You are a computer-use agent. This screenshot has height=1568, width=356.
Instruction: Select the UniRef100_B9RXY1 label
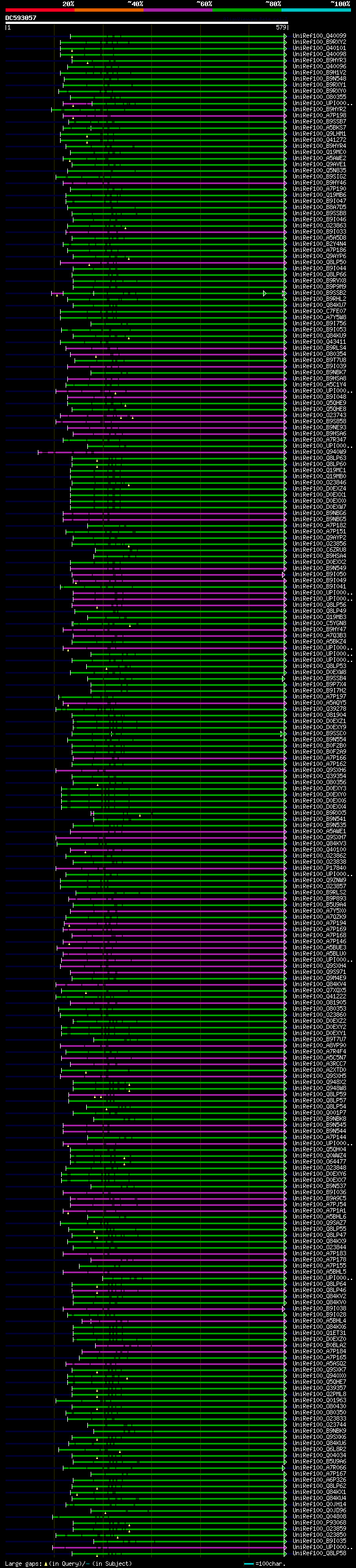tap(319, 85)
